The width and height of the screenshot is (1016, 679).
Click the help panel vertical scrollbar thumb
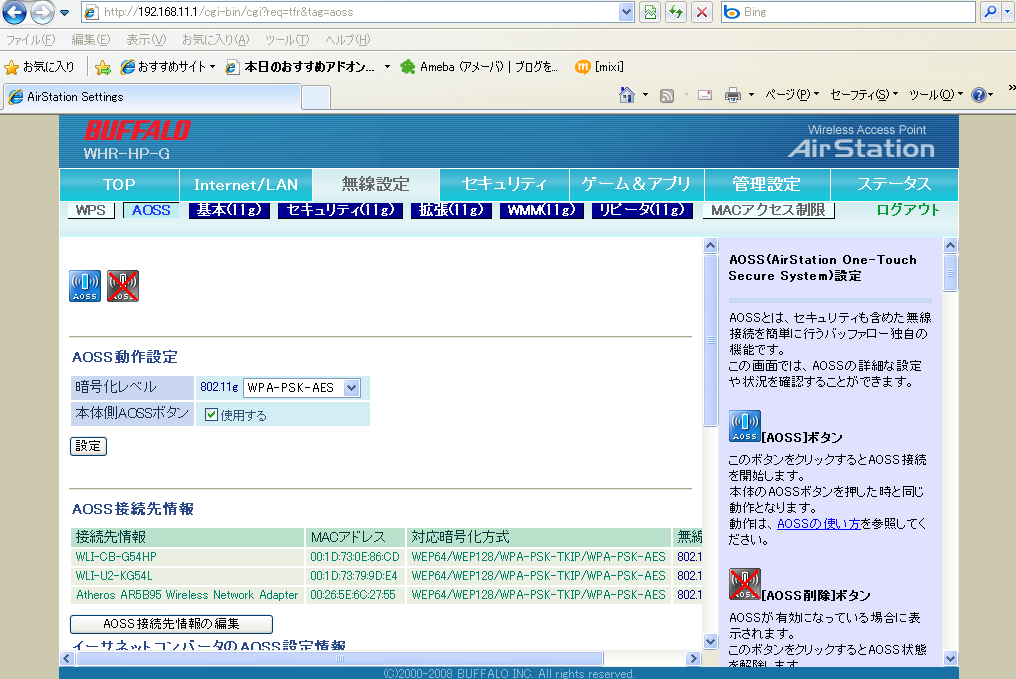point(951,273)
